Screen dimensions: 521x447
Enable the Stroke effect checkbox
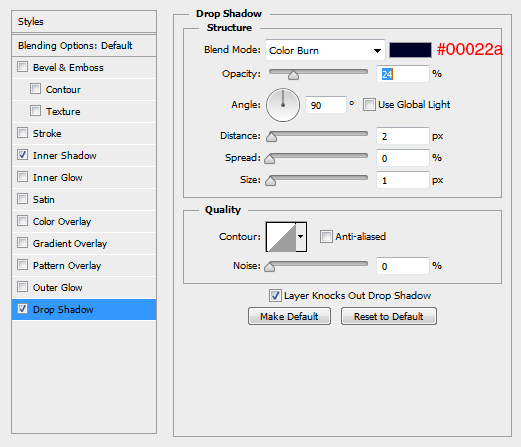point(22,133)
